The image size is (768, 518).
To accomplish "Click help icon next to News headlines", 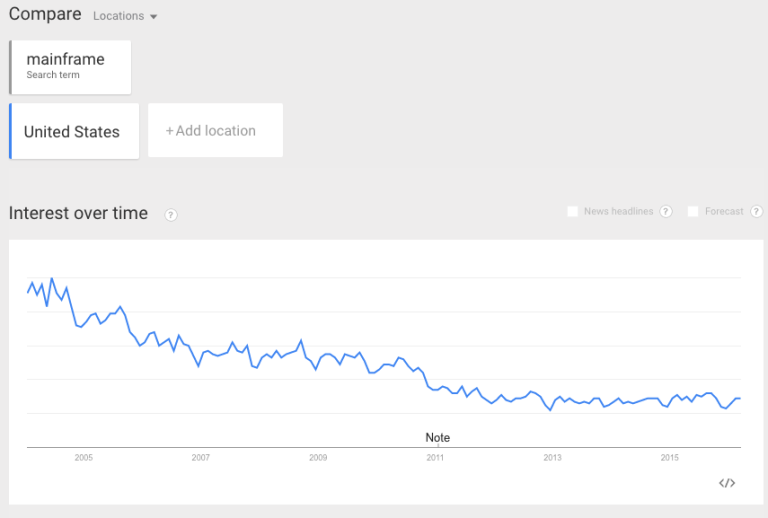I will tap(666, 211).
